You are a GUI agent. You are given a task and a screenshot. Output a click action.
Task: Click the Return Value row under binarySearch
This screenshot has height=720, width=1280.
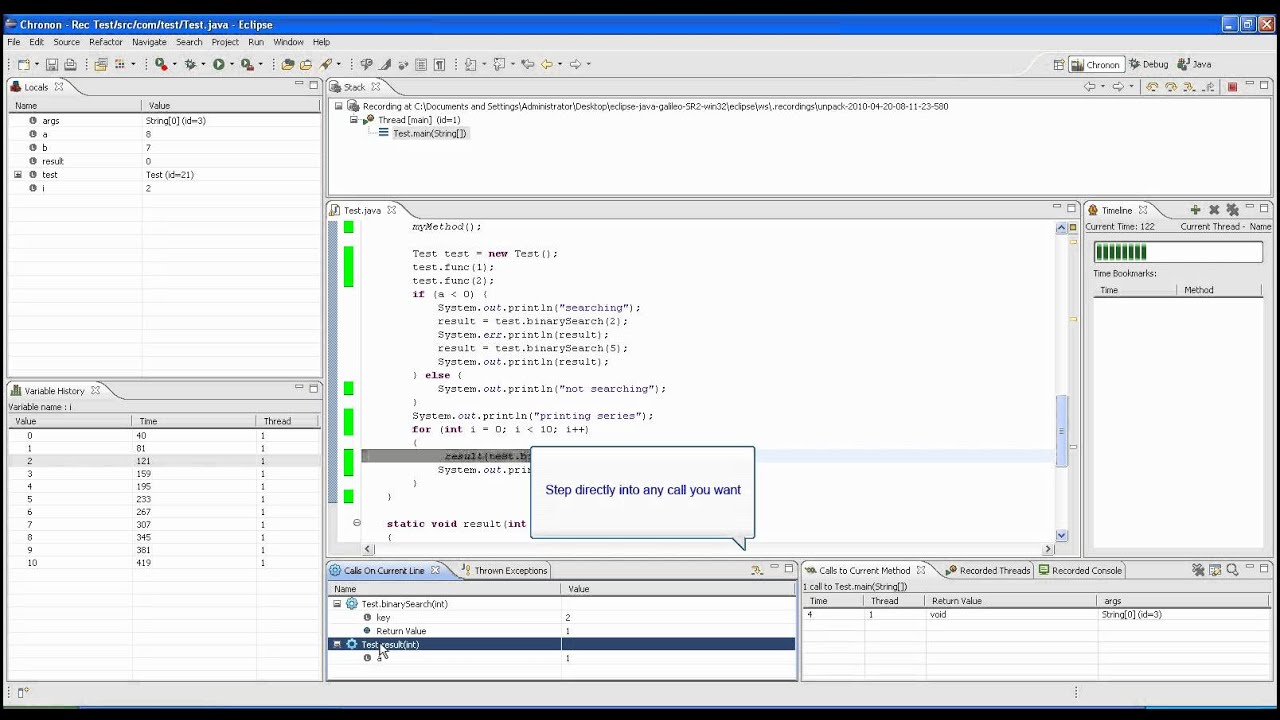(562, 631)
